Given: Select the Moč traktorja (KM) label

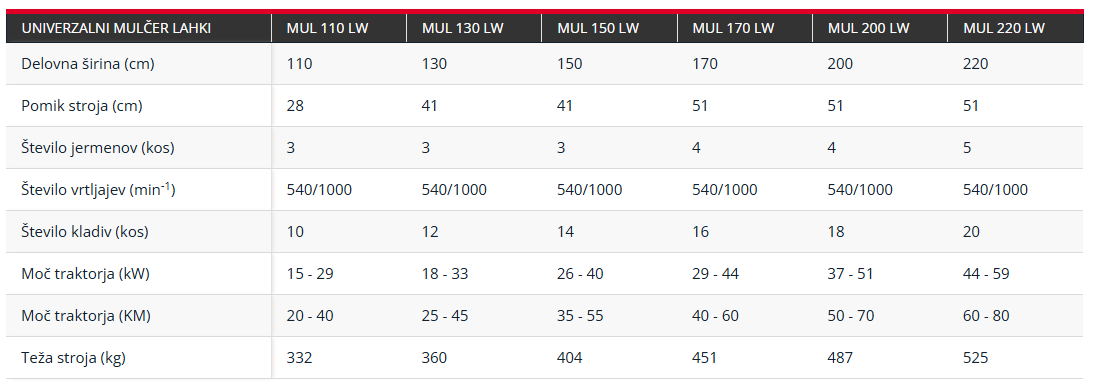Looking at the screenshot, I should point(86,316).
